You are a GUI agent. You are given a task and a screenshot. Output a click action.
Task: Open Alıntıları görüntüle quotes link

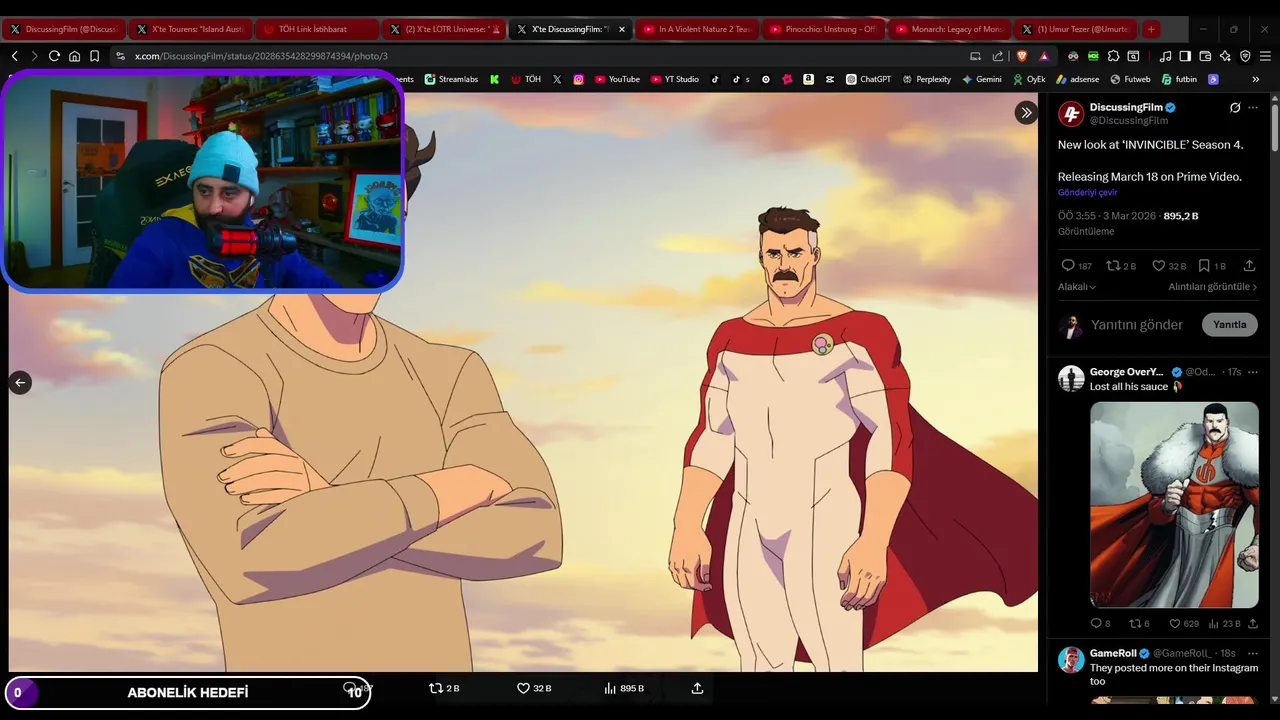pyautogui.click(x=1213, y=287)
